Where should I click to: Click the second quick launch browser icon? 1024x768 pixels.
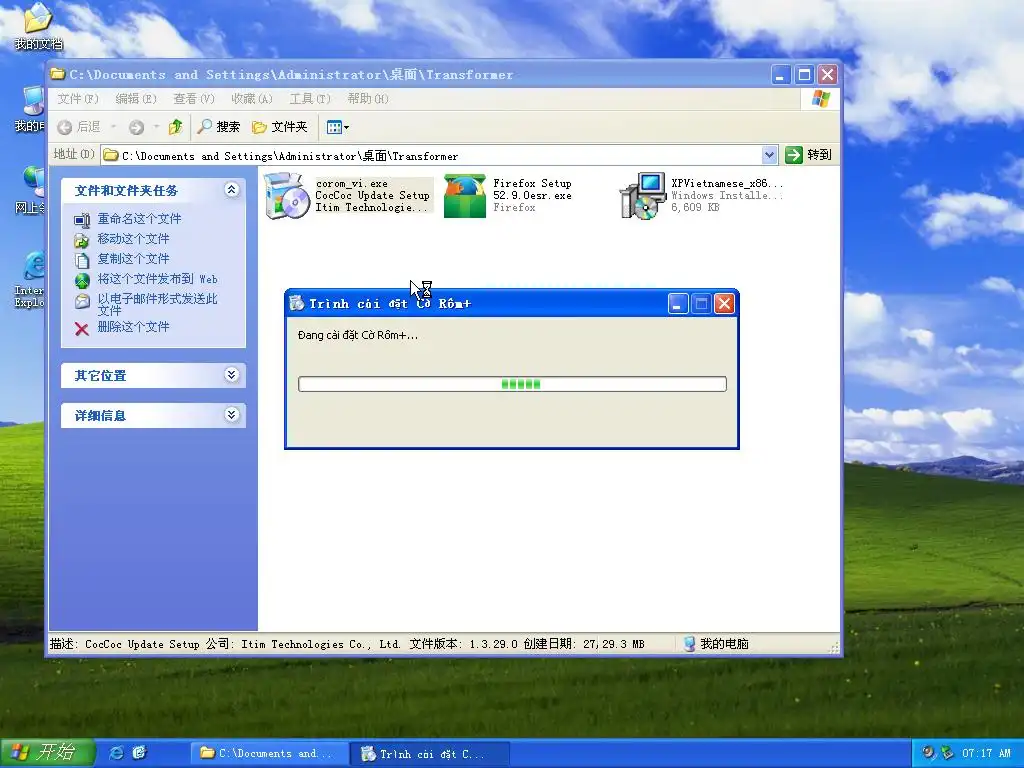[x=139, y=753]
